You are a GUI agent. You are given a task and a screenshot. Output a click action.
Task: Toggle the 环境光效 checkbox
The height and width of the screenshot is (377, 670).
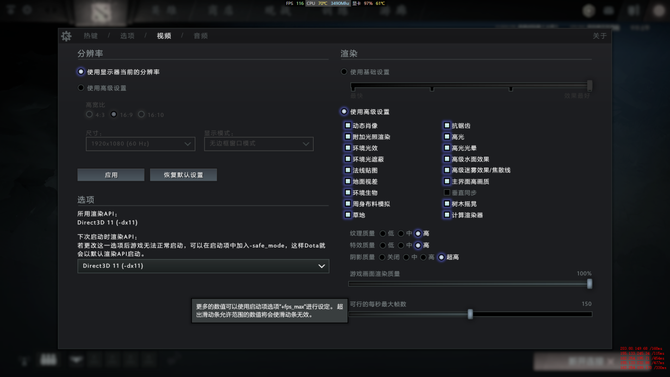[x=347, y=148]
